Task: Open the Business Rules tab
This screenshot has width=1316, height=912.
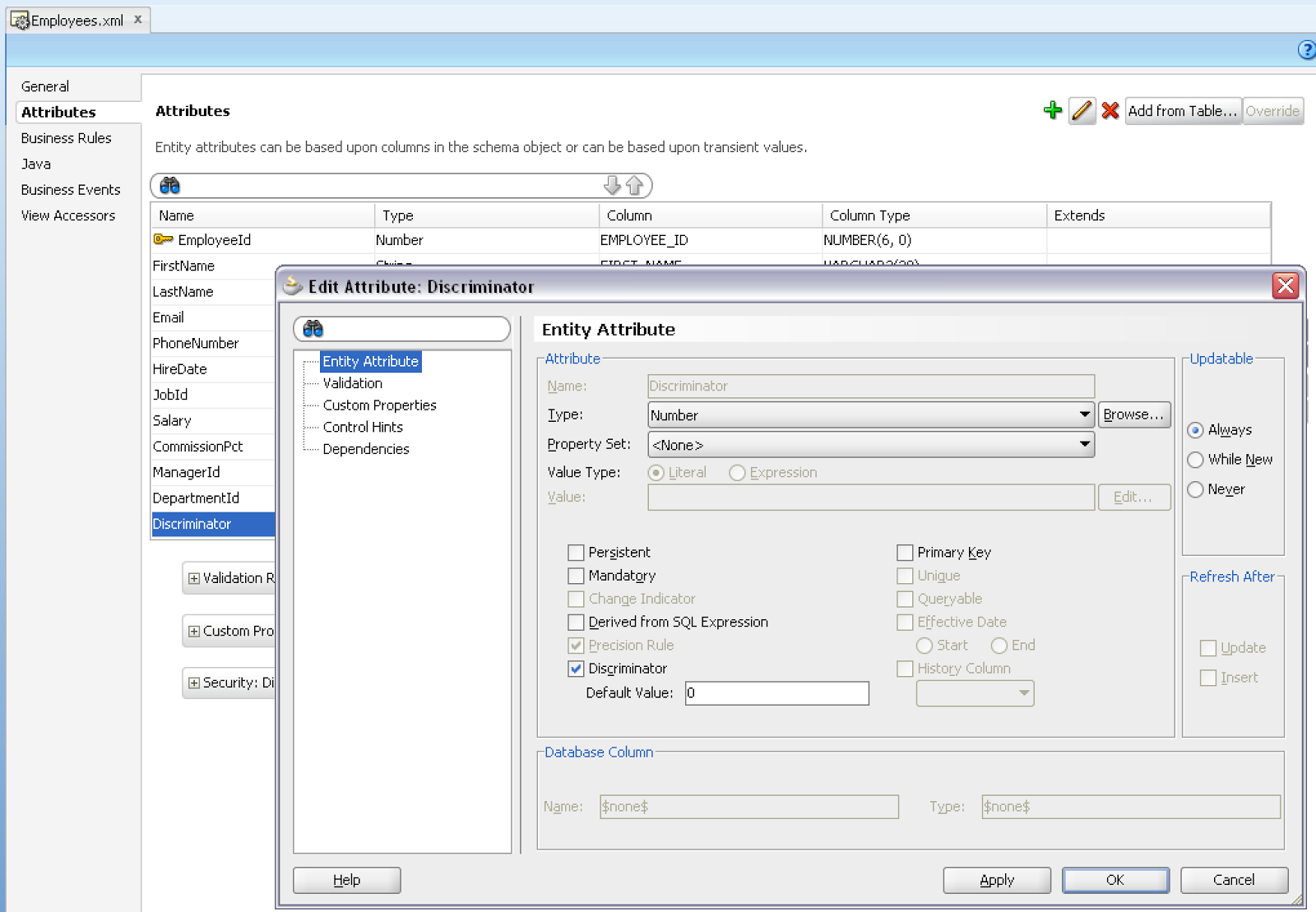Action: pos(66,138)
